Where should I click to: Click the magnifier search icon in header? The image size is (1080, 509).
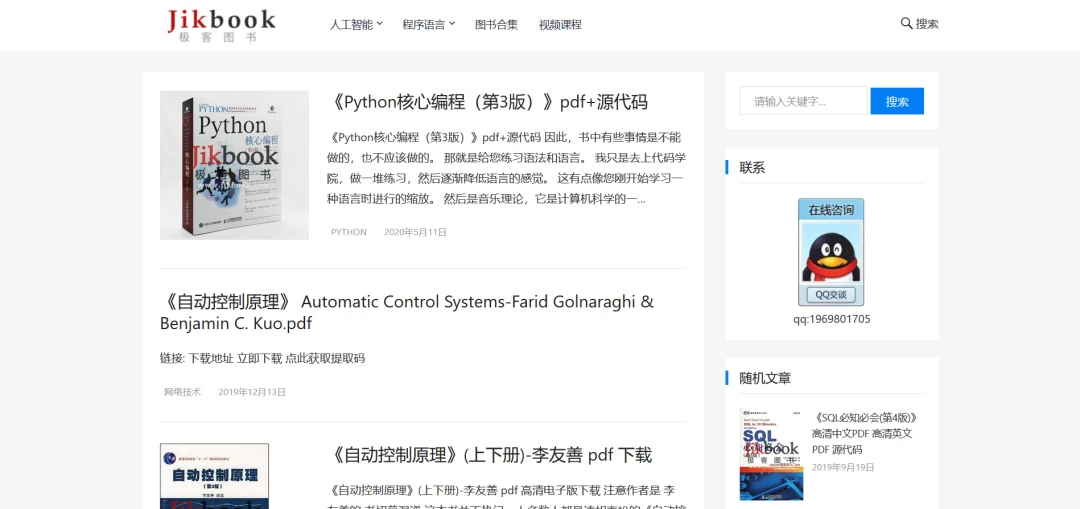click(906, 23)
